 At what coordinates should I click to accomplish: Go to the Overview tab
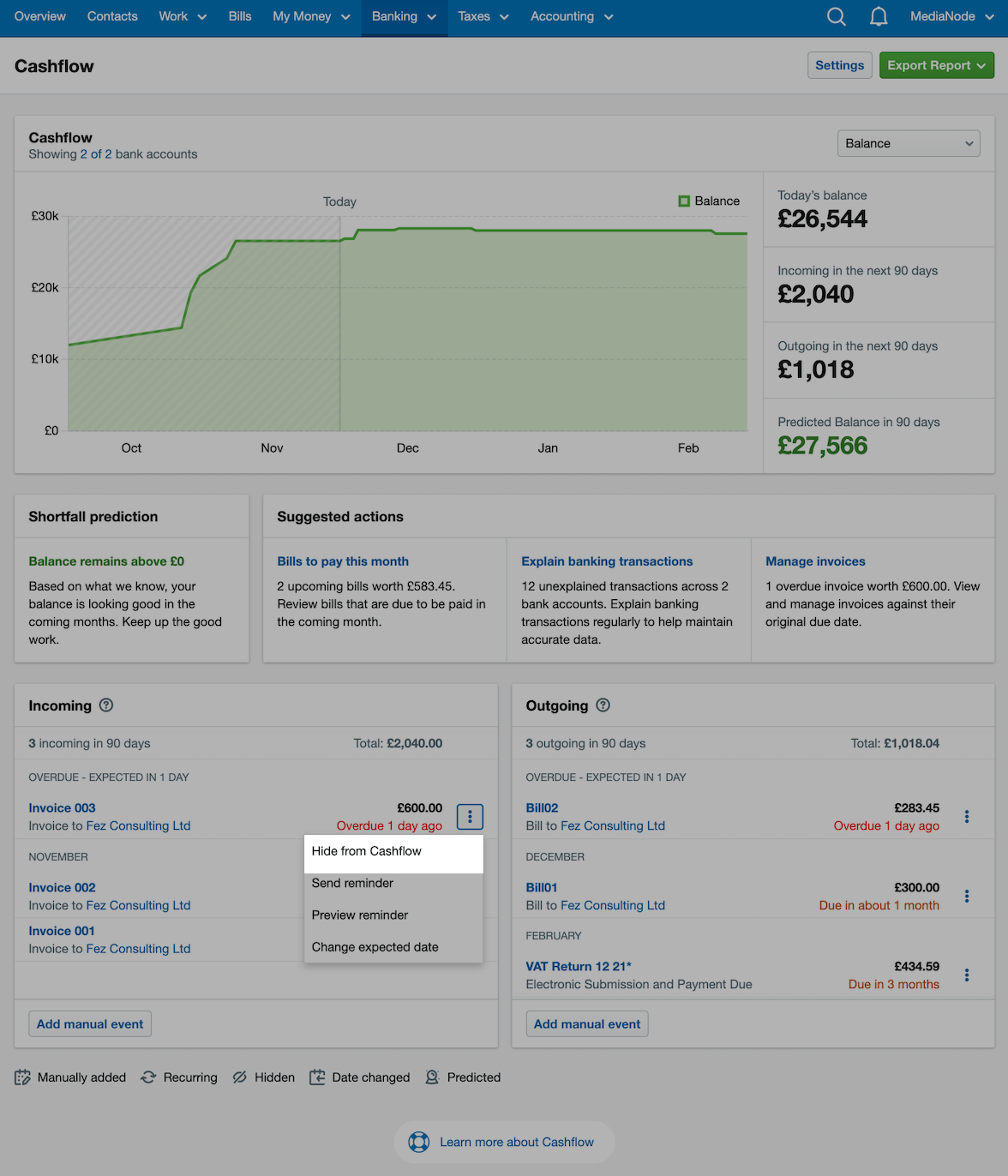(x=40, y=16)
